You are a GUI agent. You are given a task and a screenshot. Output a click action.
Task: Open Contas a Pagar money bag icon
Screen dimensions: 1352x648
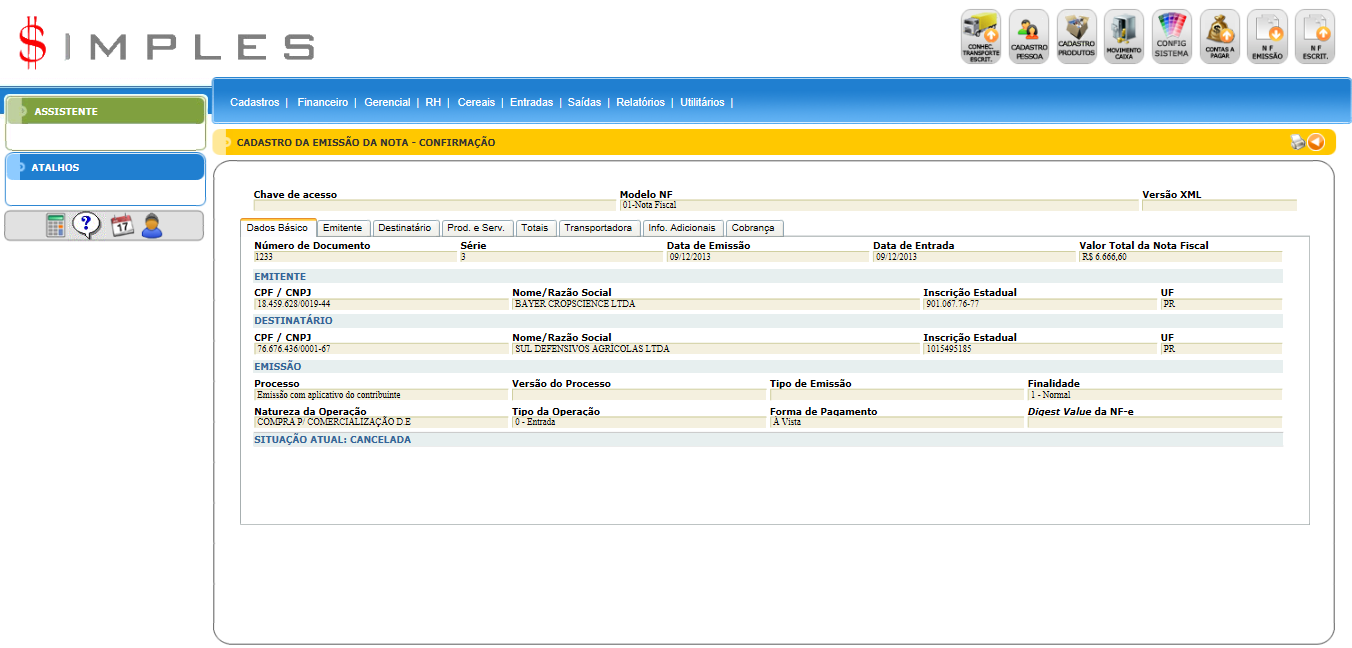(1219, 37)
